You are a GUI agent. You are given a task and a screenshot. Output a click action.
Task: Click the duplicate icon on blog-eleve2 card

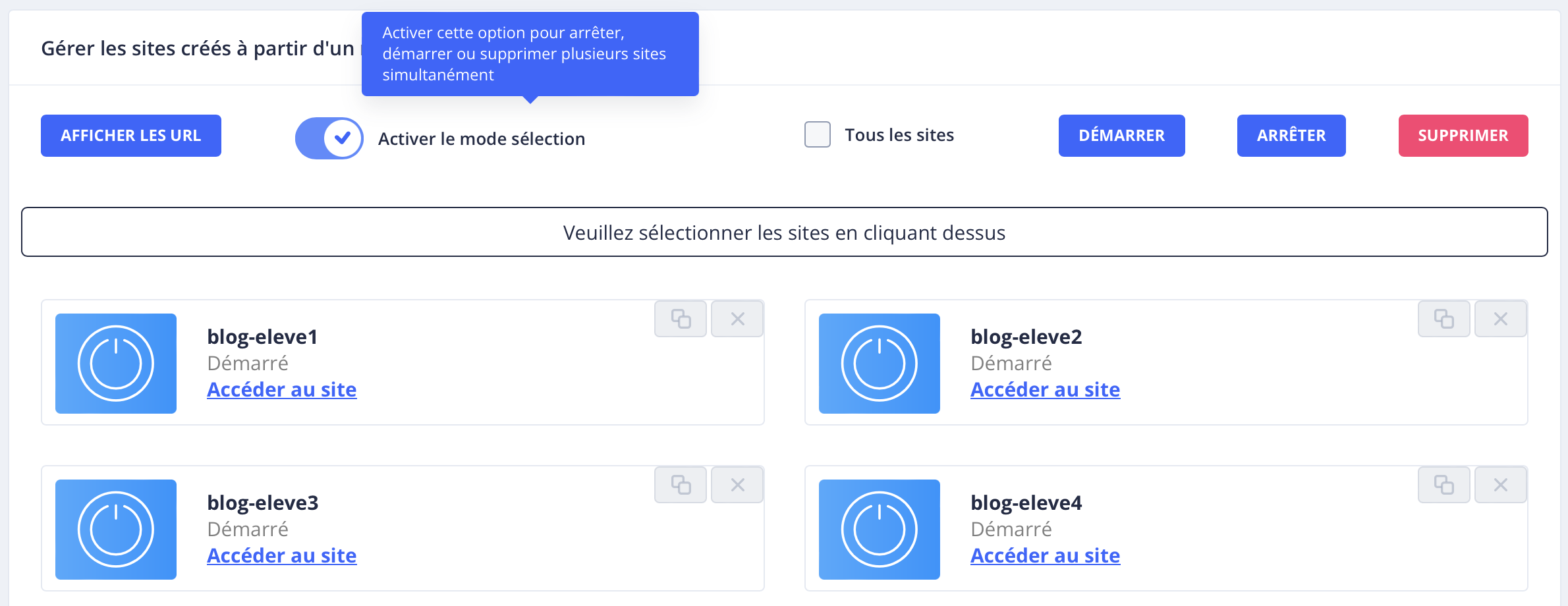pos(1443,319)
